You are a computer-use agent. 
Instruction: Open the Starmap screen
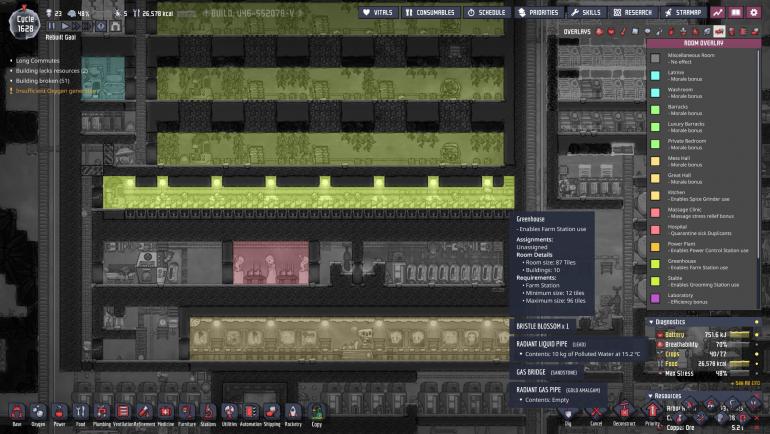point(682,13)
